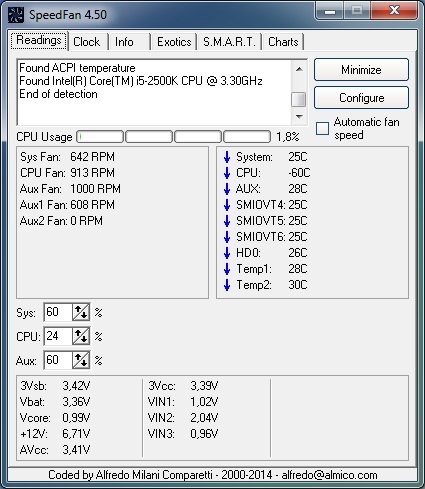This screenshot has width=425, height=489.
Task: Click the Minimize button in Readings panel
Action: point(361,70)
